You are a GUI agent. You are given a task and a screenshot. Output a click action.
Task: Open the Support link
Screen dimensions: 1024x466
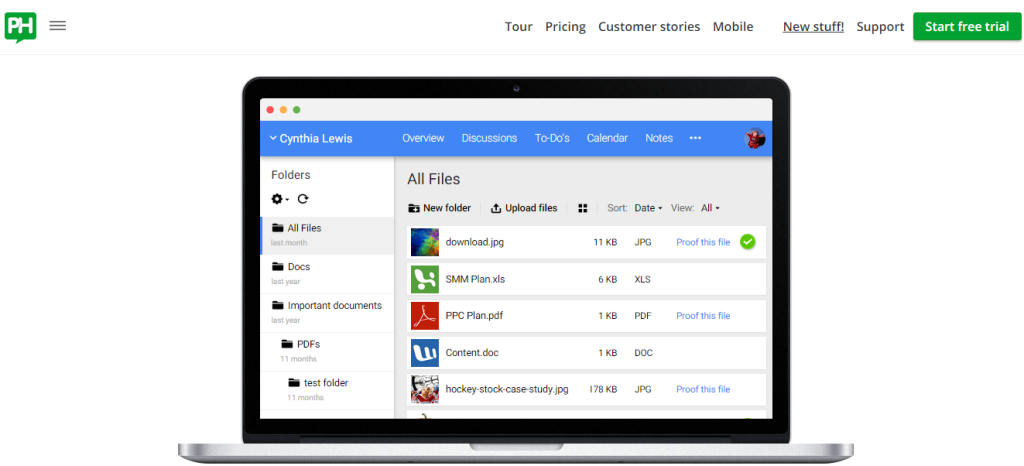point(880,27)
